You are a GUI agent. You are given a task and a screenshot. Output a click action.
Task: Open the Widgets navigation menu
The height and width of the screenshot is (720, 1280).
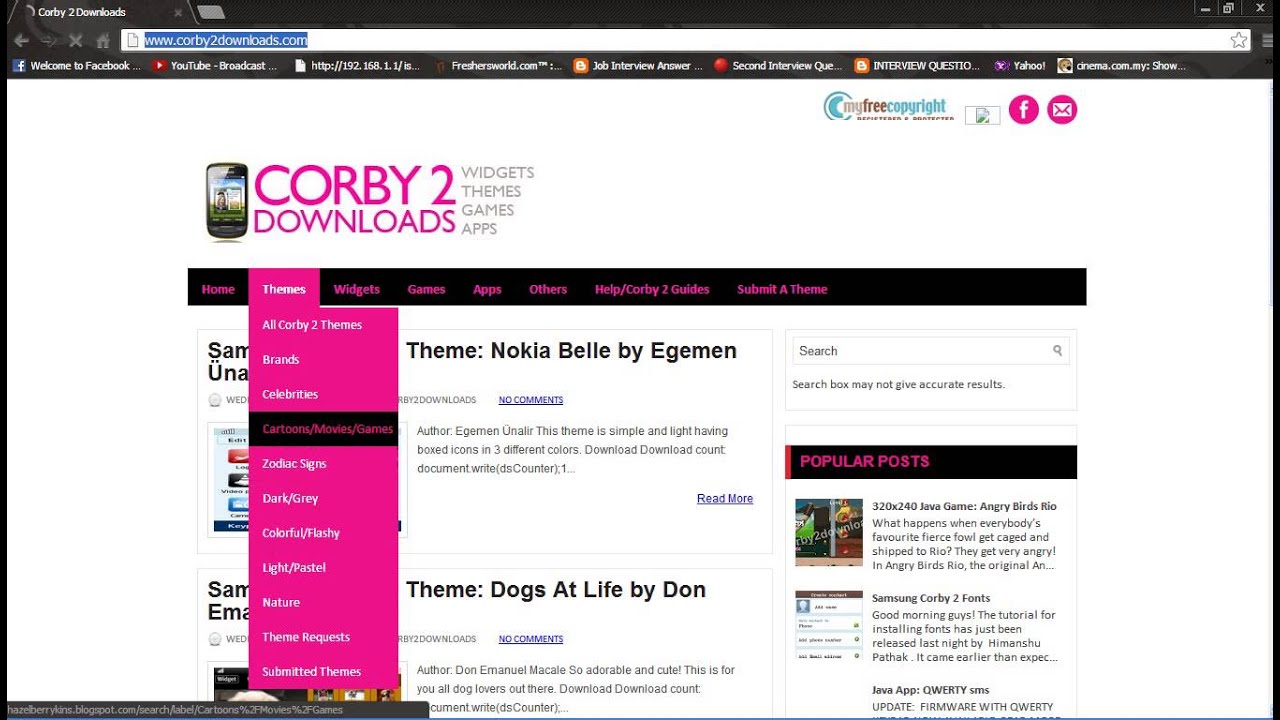click(357, 289)
